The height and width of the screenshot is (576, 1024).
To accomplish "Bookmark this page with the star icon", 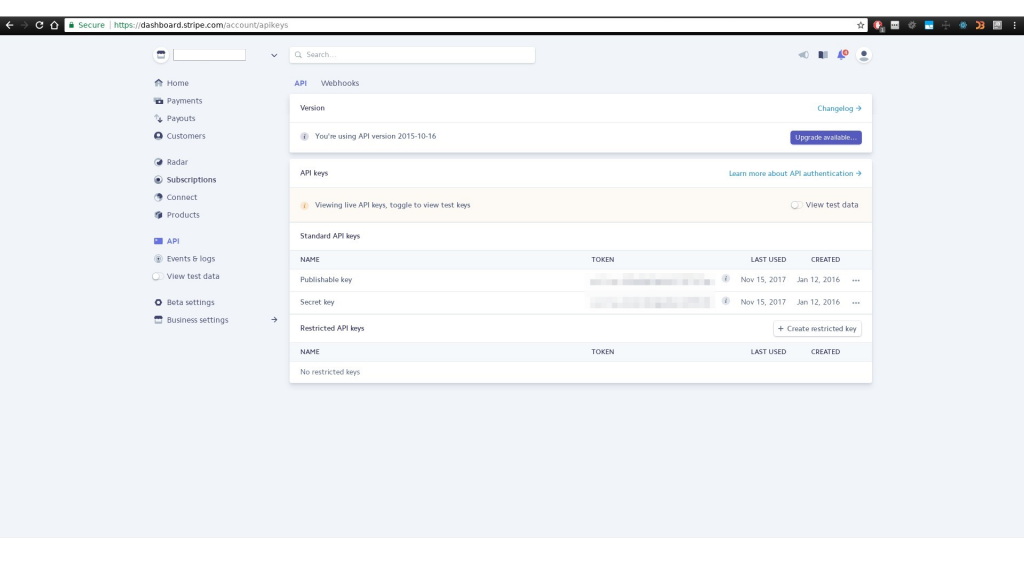I will [860, 25].
